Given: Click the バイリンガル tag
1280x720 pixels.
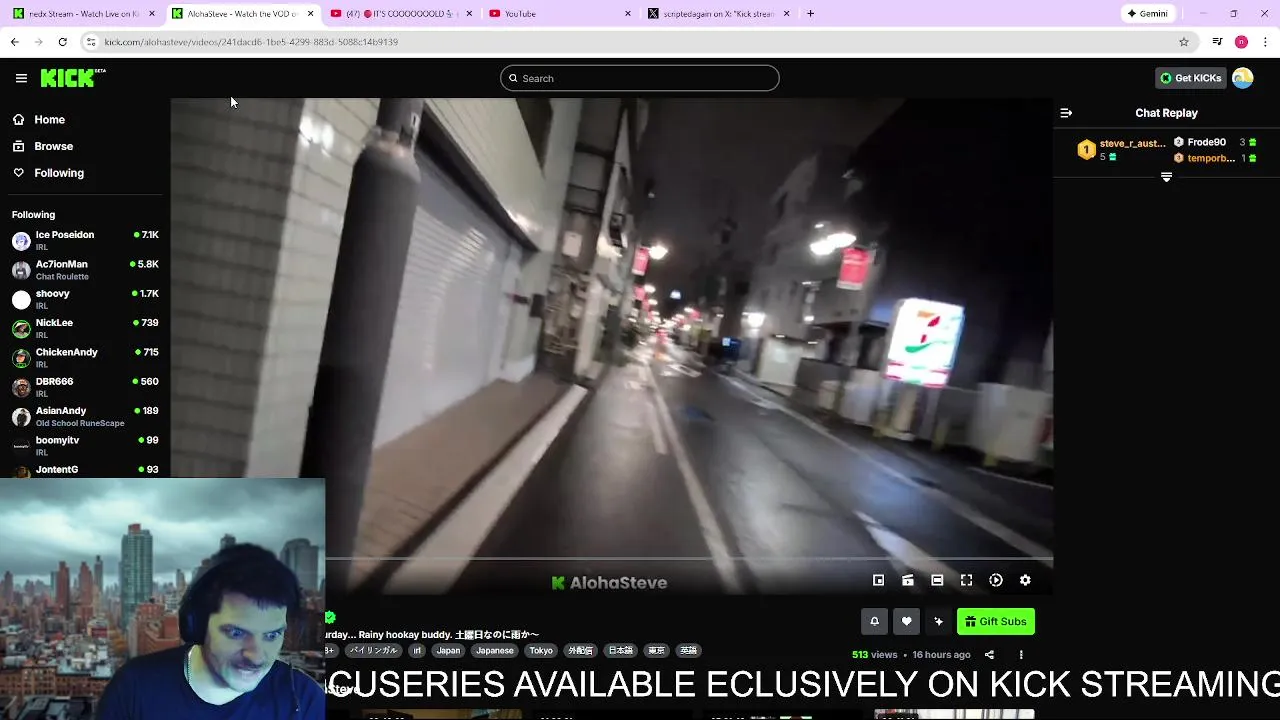Looking at the screenshot, I should (373, 650).
